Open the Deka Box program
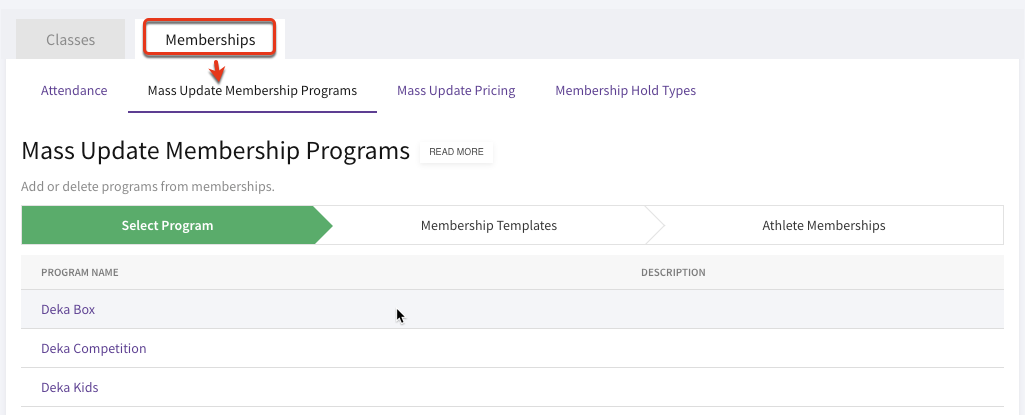Viewport: 1025px width, 415px height. (x=68, y=310)
